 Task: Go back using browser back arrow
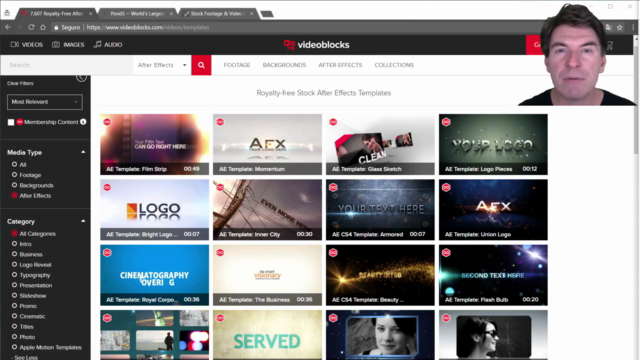click(8, 27)
